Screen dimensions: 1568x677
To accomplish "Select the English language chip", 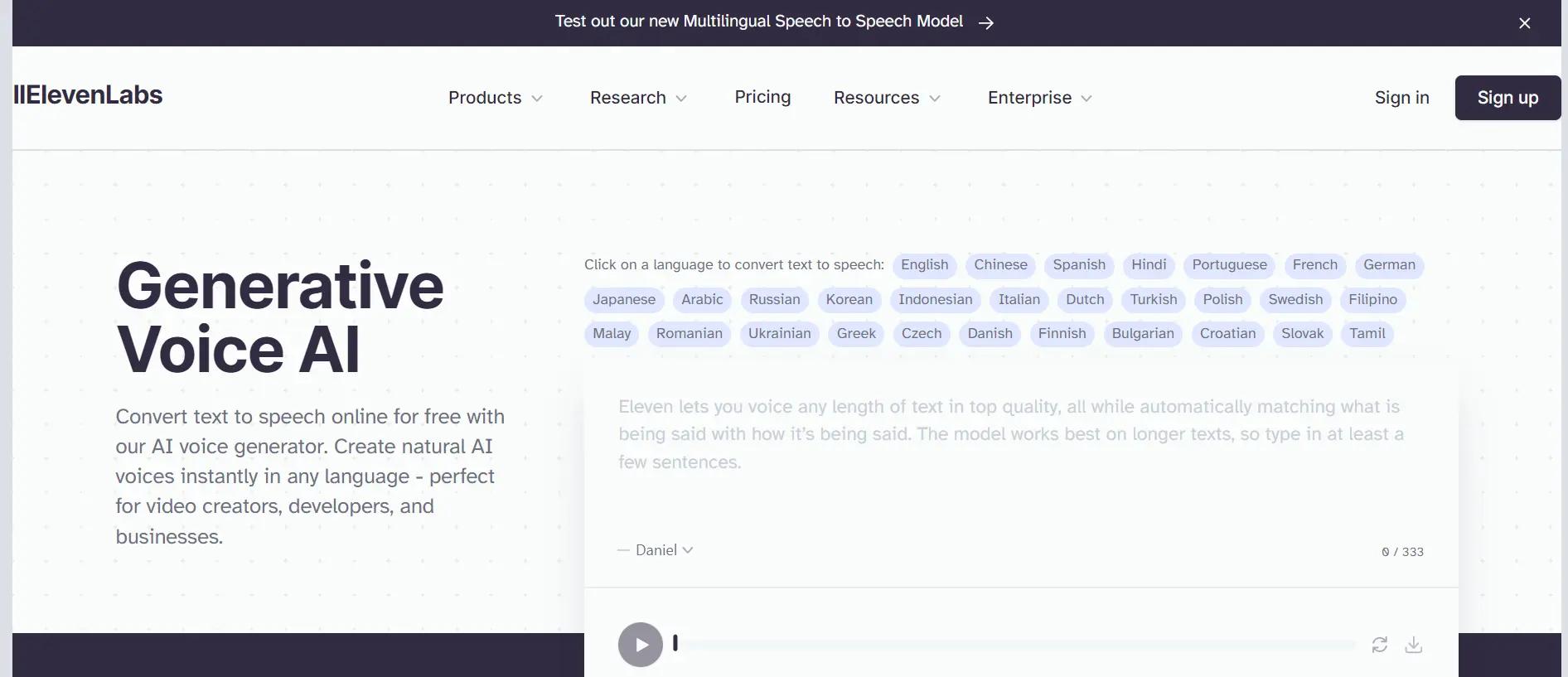I will [924, 265].
